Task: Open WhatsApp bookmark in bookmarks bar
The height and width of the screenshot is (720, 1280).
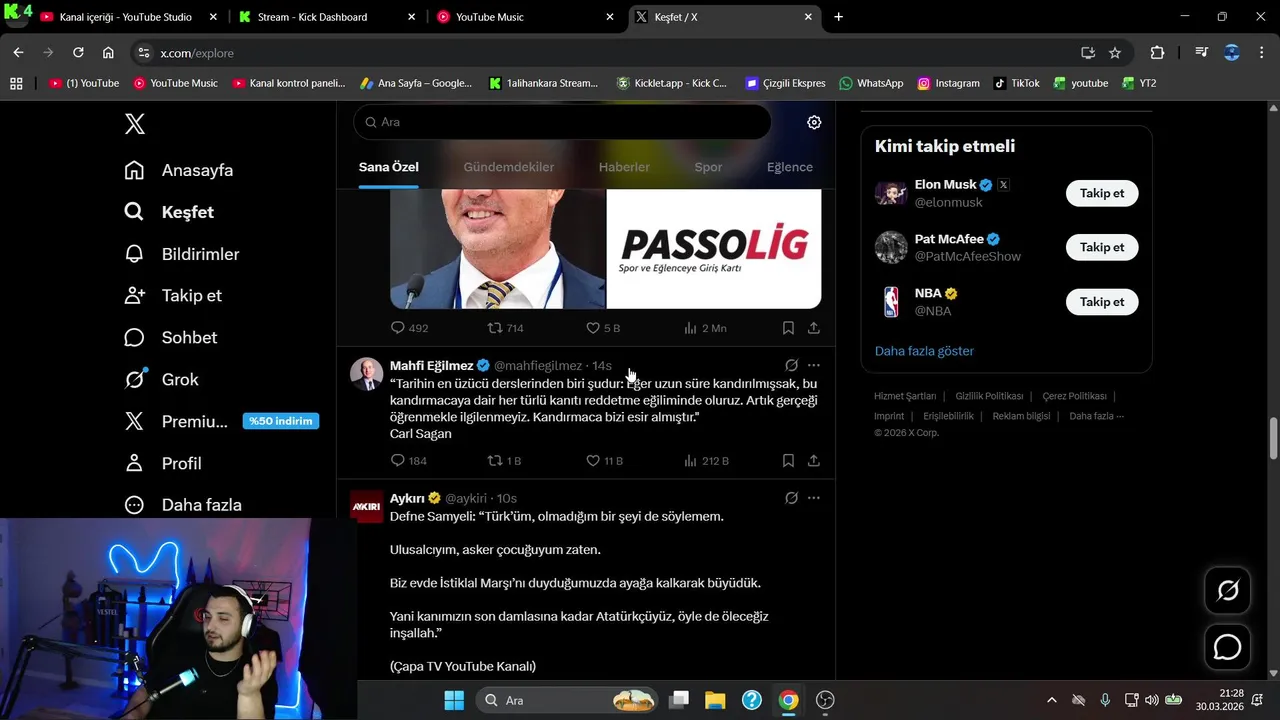Action: click(x=871, y=83)
